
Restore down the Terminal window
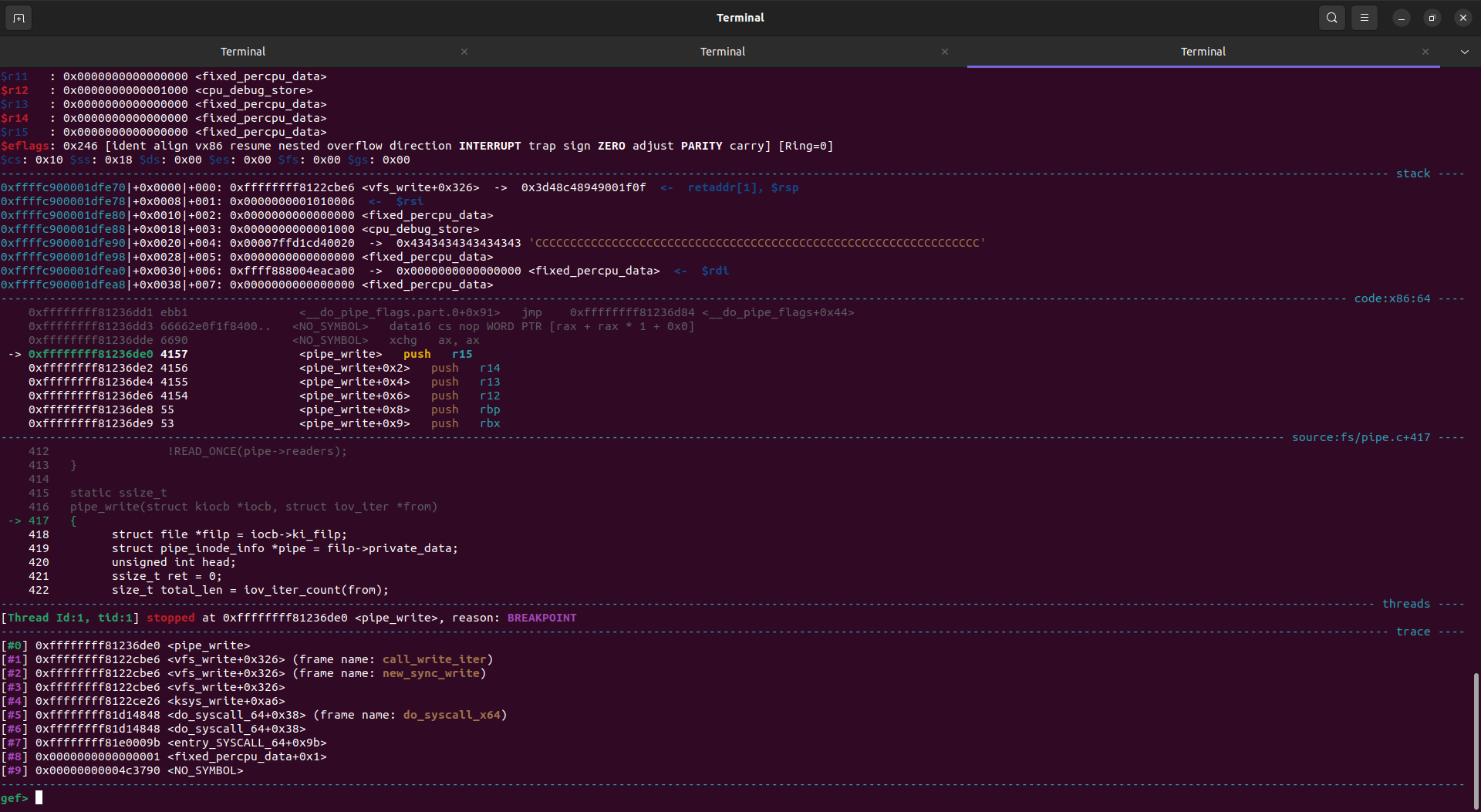point(1432,17)
